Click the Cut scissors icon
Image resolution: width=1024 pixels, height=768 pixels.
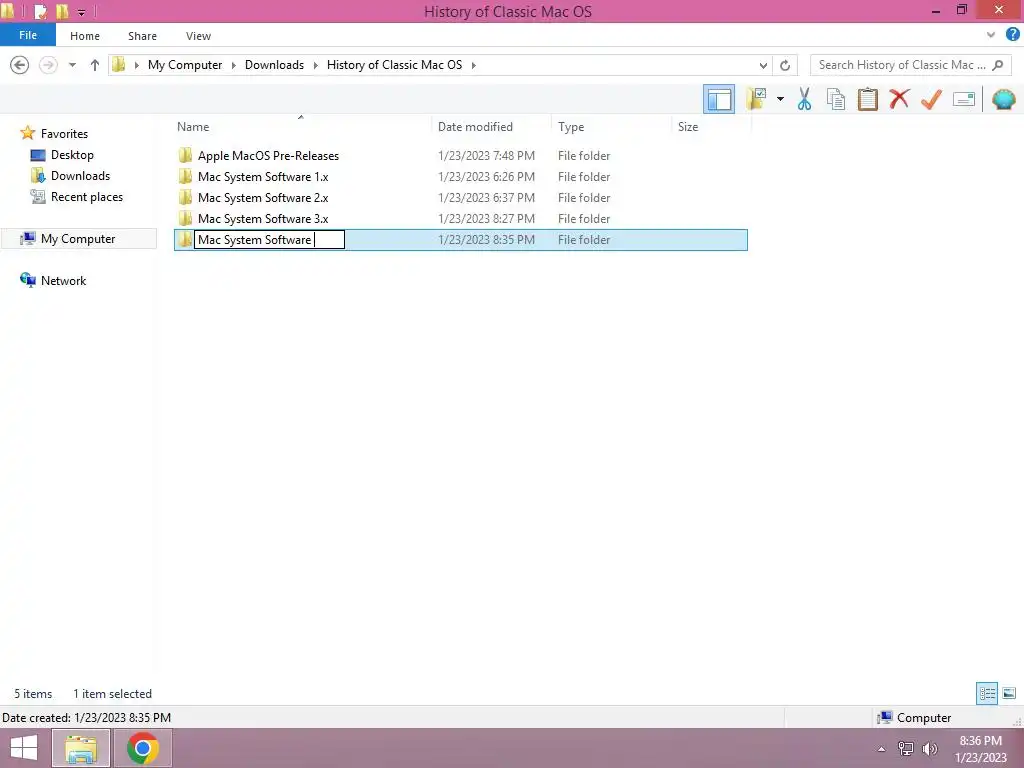coord(804,99)
